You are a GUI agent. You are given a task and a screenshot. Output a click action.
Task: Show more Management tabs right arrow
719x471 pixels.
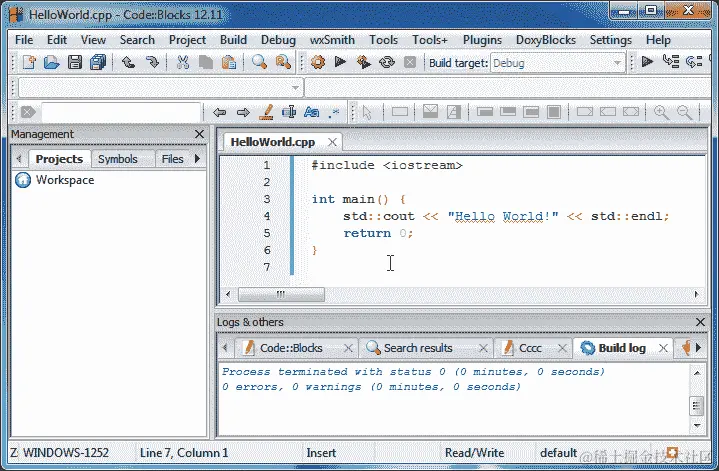[x=197, y=159]
